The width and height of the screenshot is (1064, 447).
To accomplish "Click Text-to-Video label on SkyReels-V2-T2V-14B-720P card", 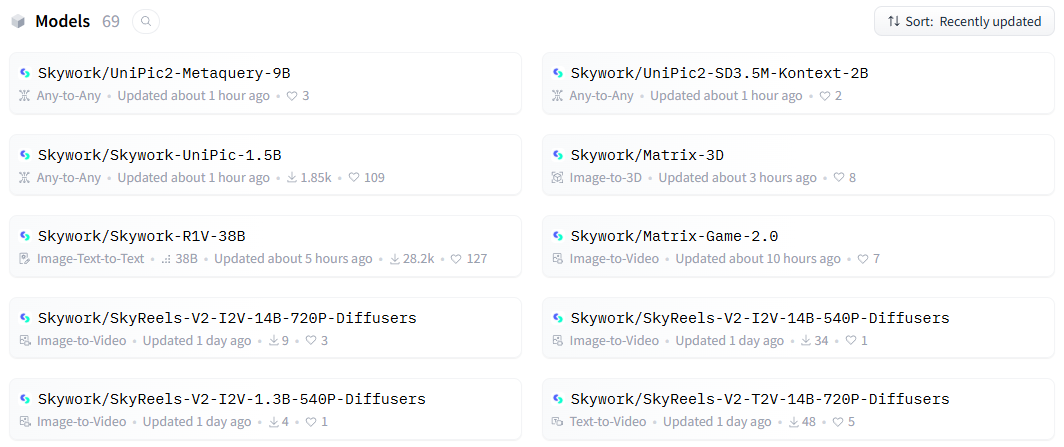I will point(608,422).
